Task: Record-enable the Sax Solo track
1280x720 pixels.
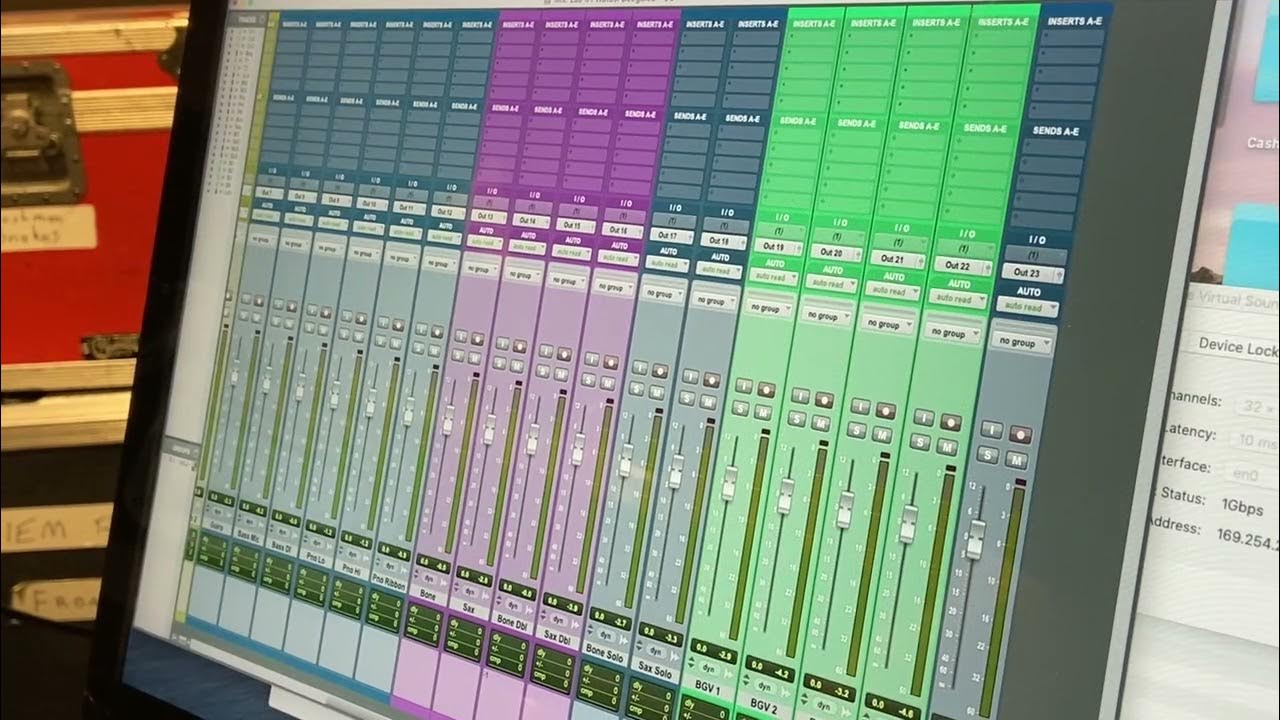Action: pyautogui.click(x=711, y=380)
